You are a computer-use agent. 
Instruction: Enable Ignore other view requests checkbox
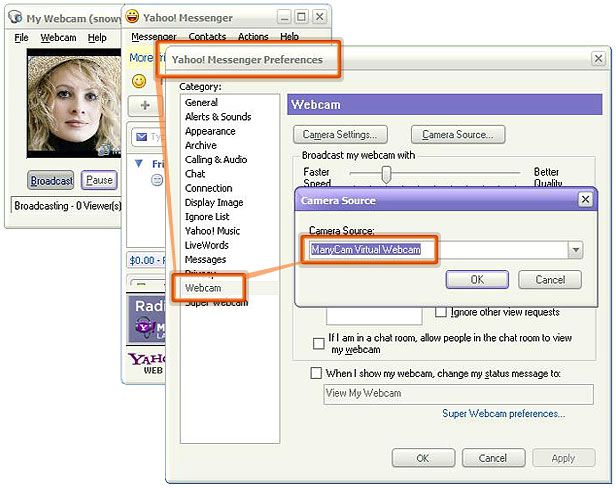point(441,312)
